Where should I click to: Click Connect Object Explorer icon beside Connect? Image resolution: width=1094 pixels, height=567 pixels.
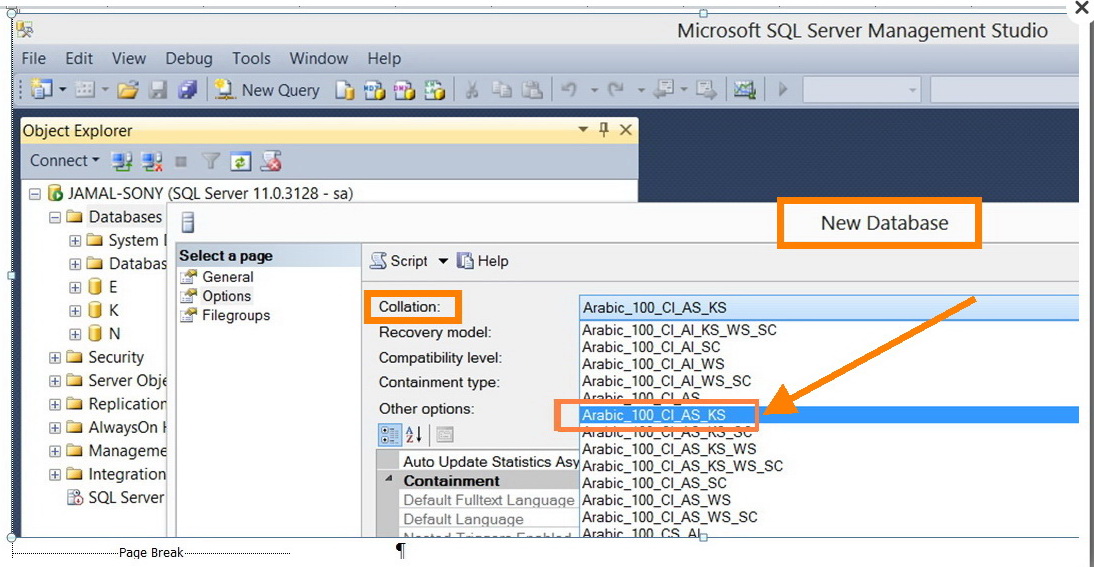122,162
